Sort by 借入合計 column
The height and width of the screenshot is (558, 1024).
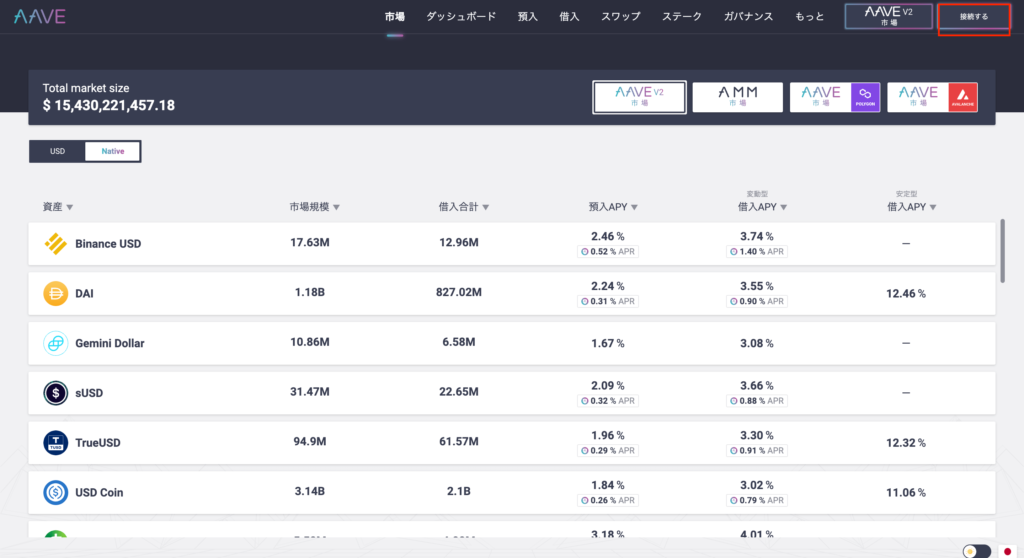pos(464,206)
